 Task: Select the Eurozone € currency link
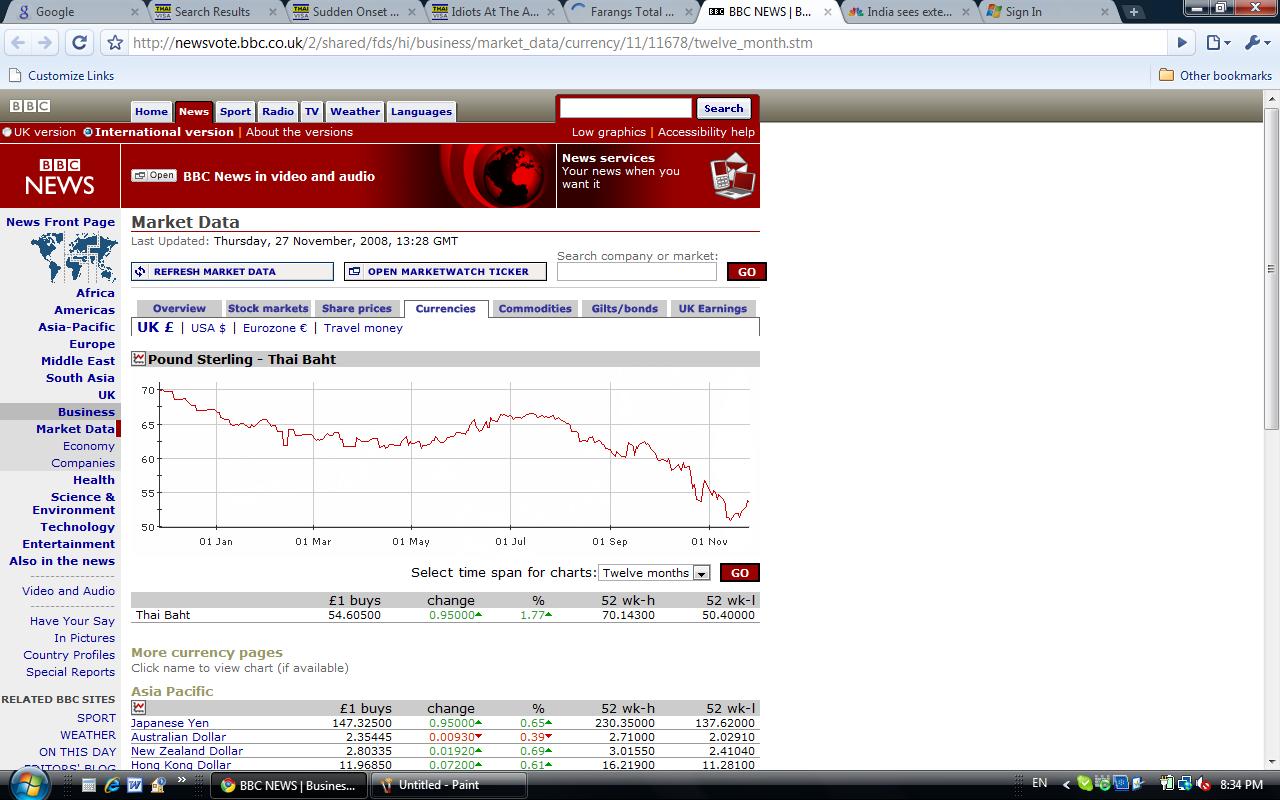coord(275,328)
